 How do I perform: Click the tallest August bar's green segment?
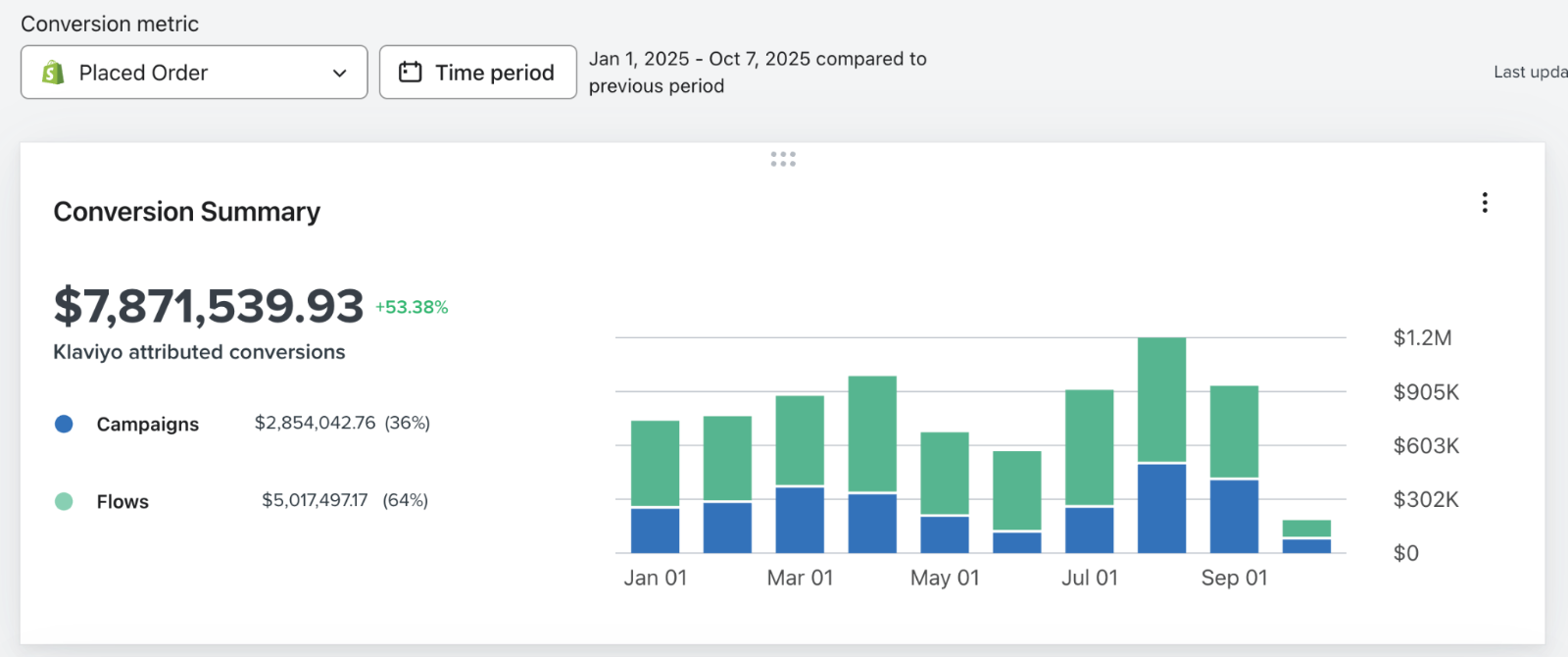pyautogui.click(x=1161, y=400)
